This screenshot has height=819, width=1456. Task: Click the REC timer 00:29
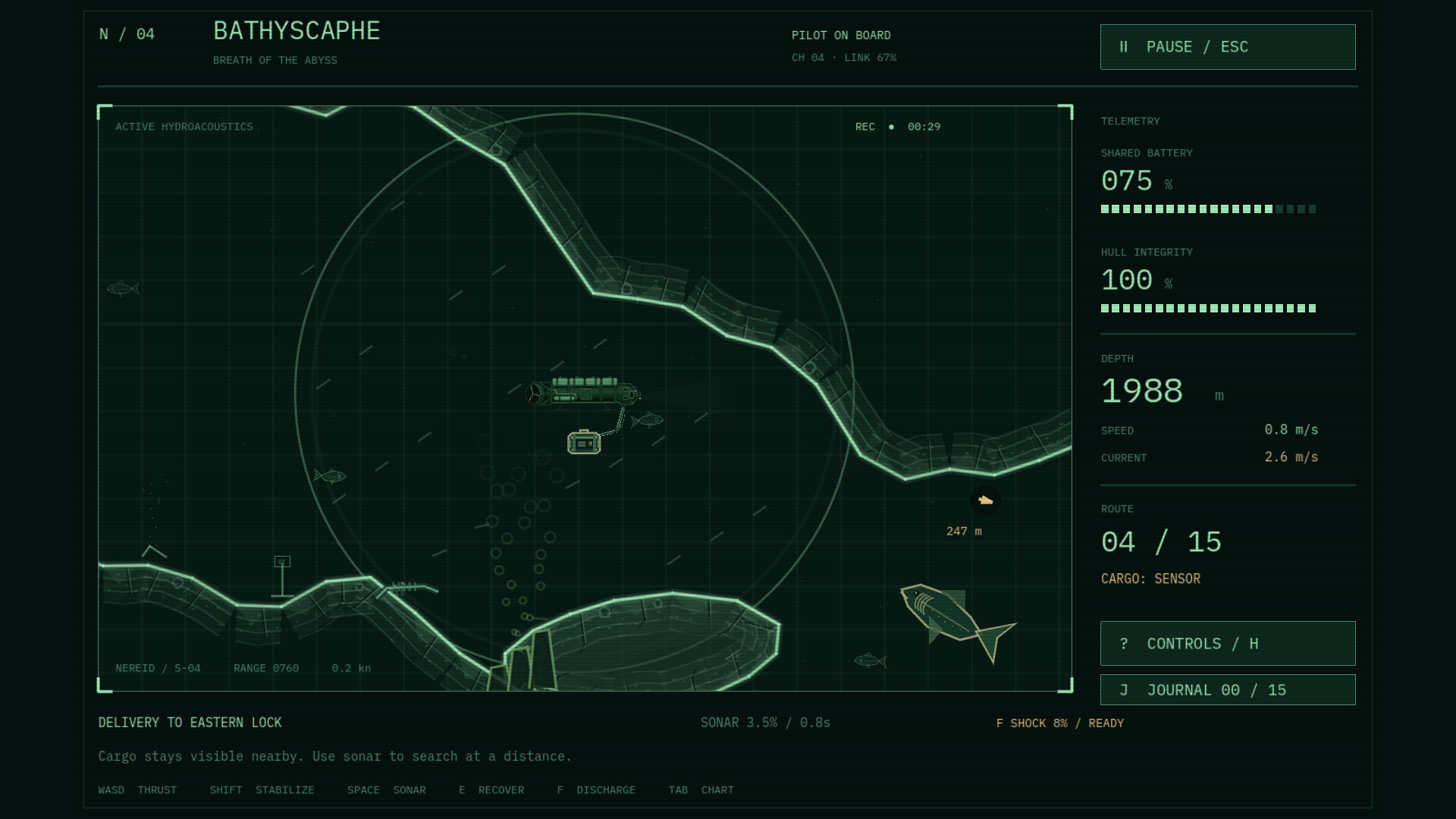pos(924,127)
